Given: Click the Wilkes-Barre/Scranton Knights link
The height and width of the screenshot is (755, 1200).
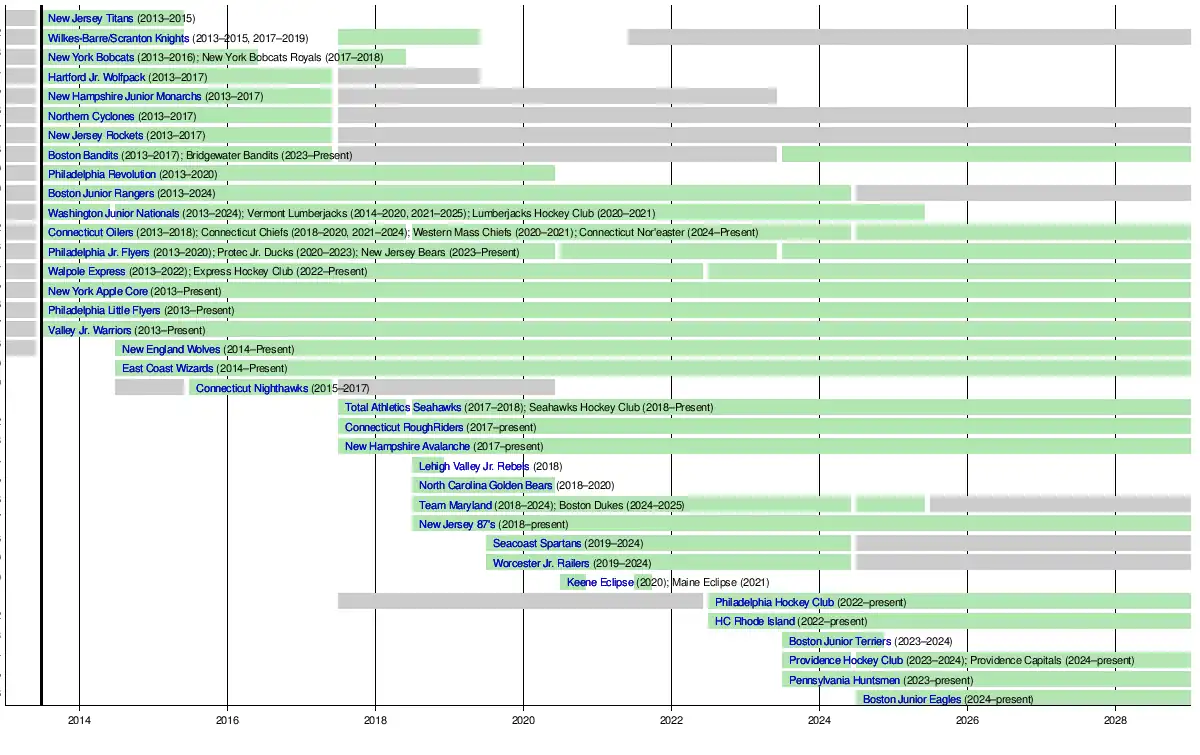Looking at the screenshot, I should click(118, 38).
